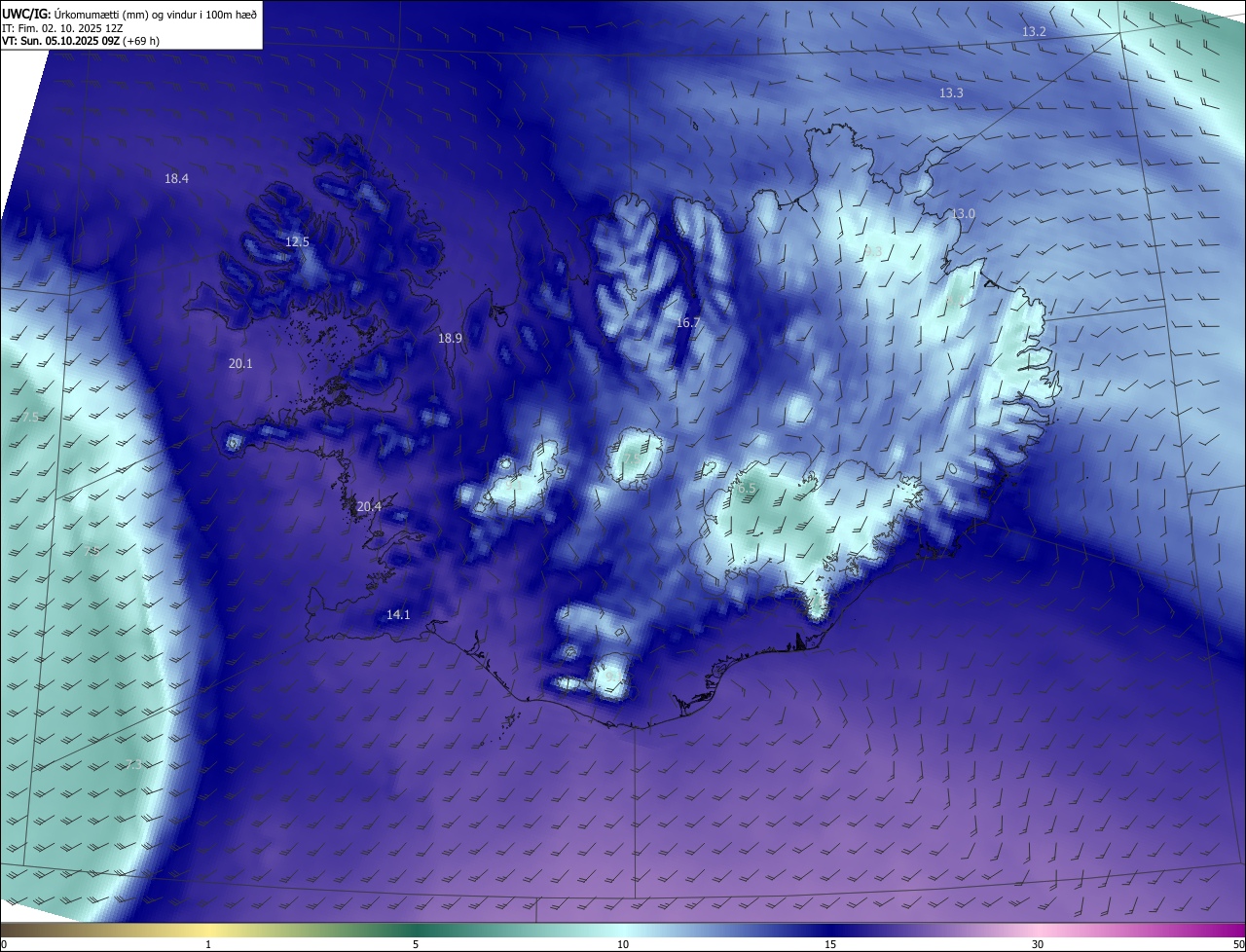Click the 20.1 value label on the map

[x=240, y=364]
